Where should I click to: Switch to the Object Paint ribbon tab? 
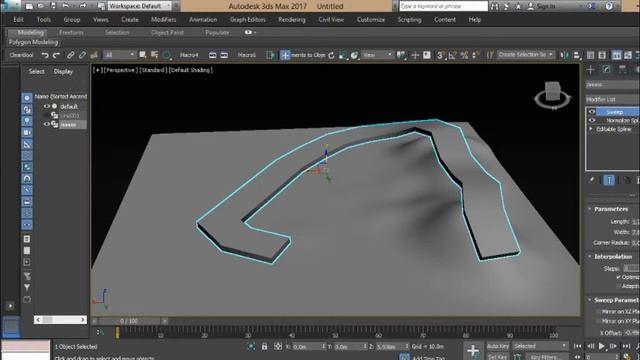point(167,33)
